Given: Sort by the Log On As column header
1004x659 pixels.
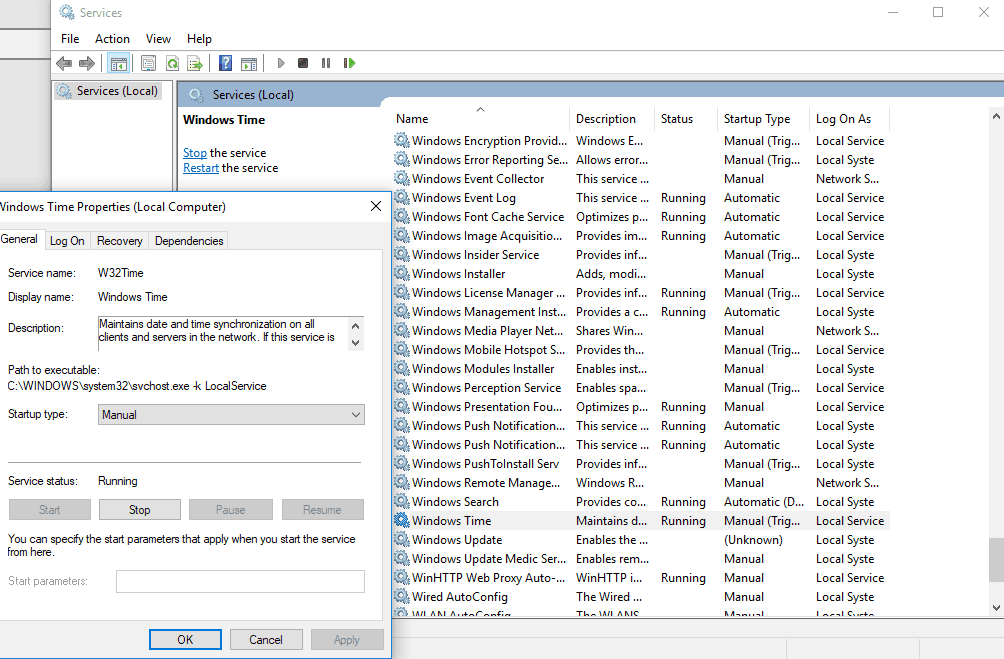Looking at the screenshot, I should click(x=849, y=118).
